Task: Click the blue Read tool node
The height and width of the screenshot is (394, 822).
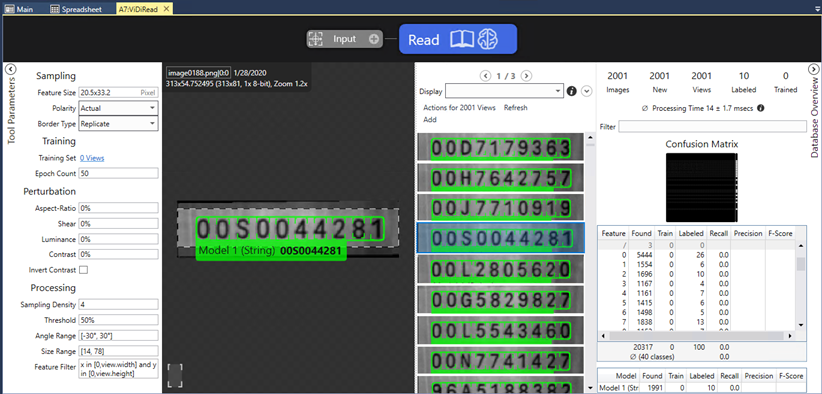Action: point(458,39)
